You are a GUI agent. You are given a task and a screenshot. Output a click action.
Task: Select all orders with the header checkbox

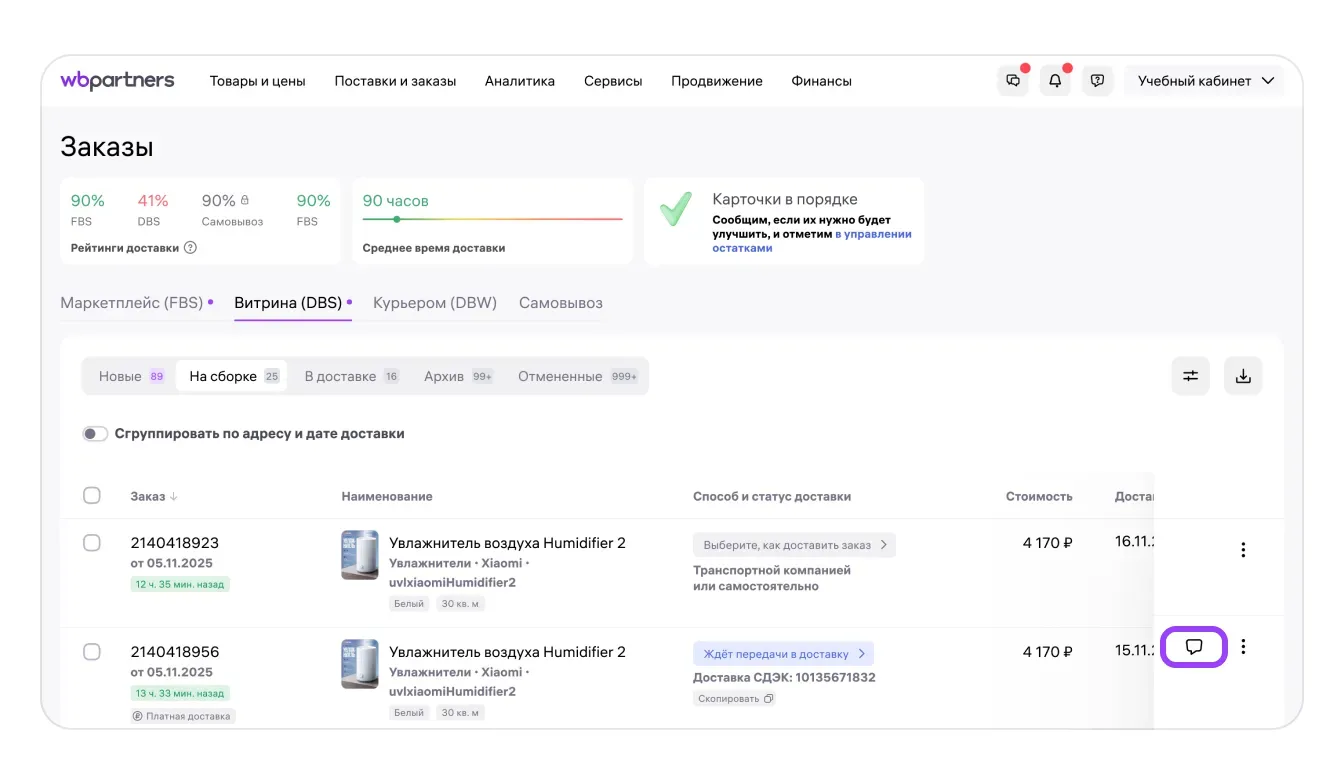[92, 495]
